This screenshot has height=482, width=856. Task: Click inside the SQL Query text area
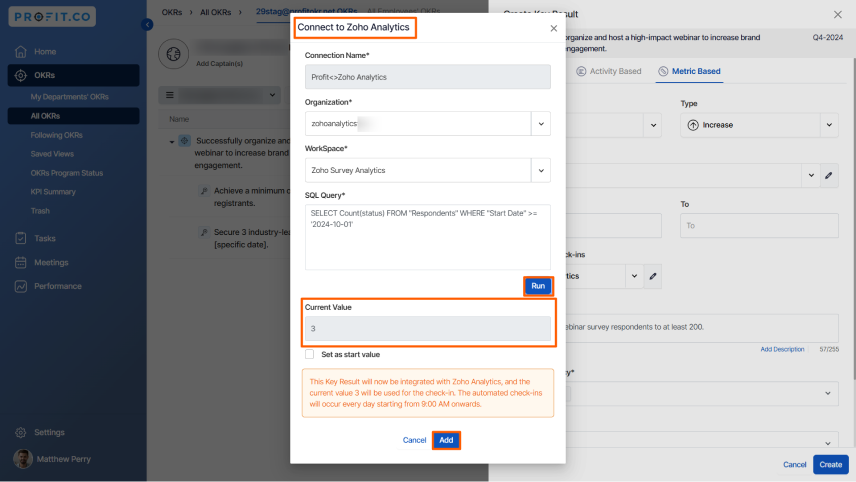coord(427,237)
